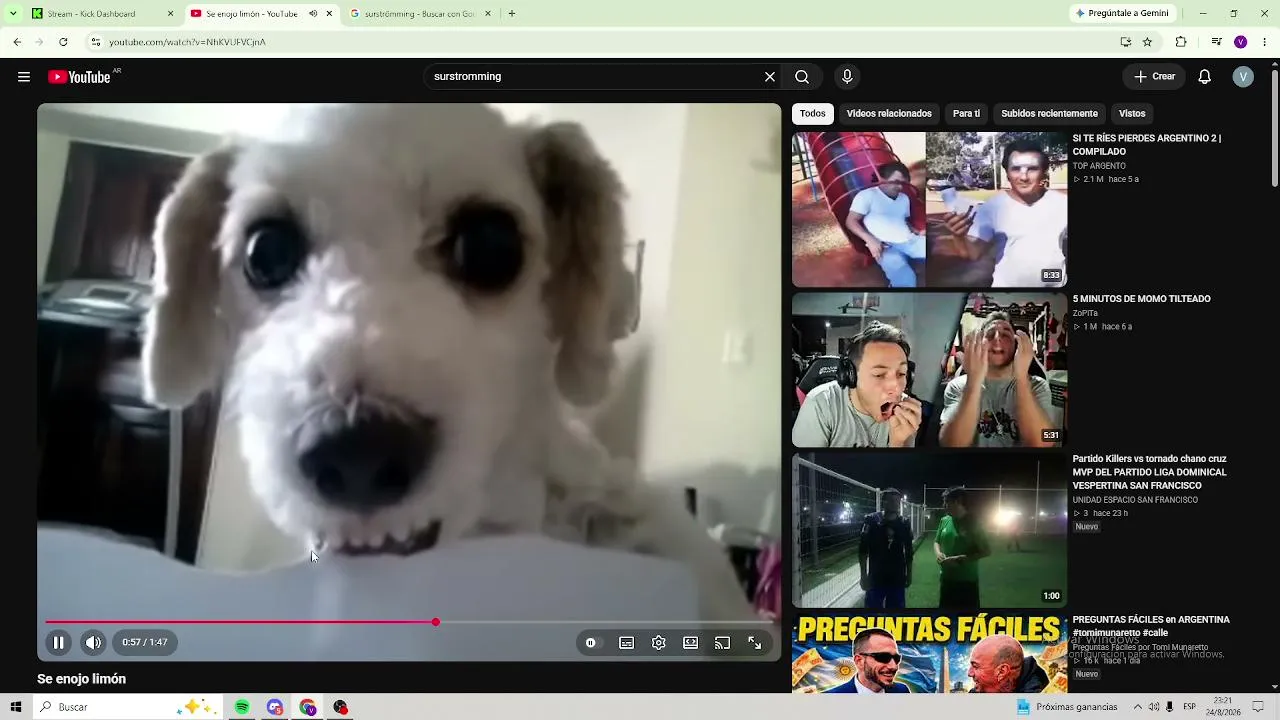Open Partido Killers vs tornado chano cruz title
The height and width of the screenshot is (720, 1280).
click(1150, 472)
